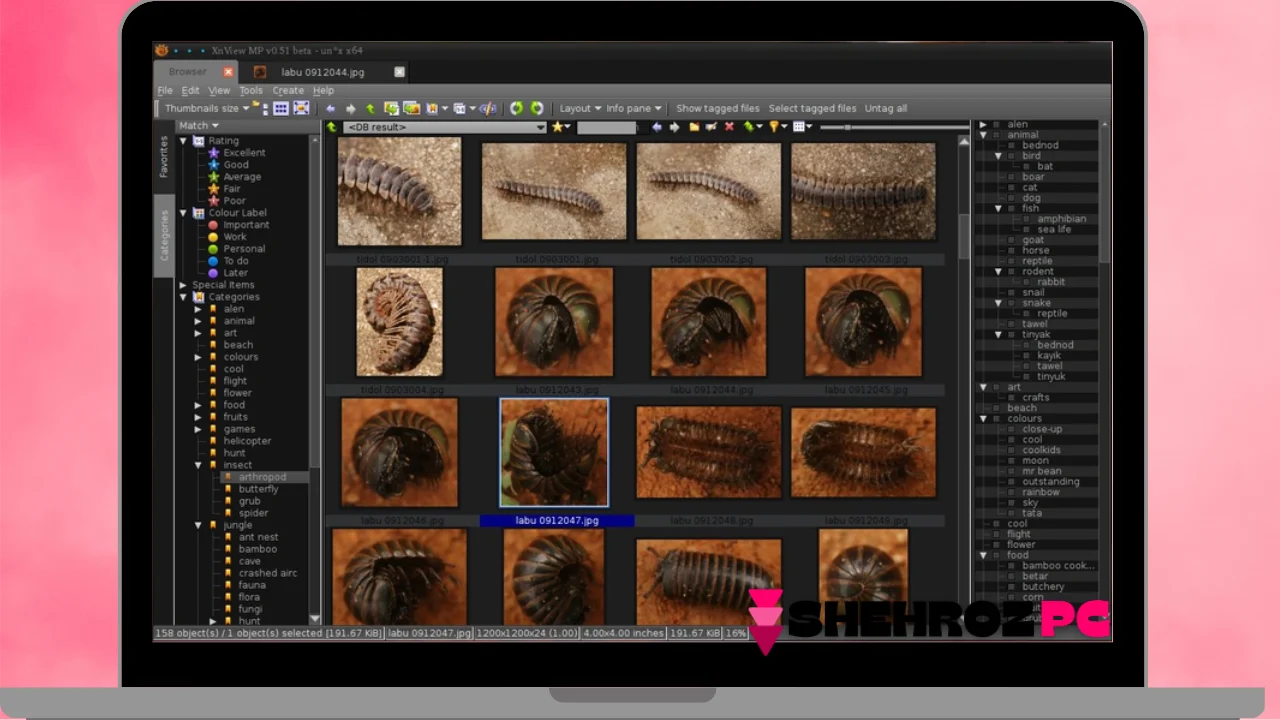Click the quick filter input field
The image size is (1280, 720).
coord(607,127)
